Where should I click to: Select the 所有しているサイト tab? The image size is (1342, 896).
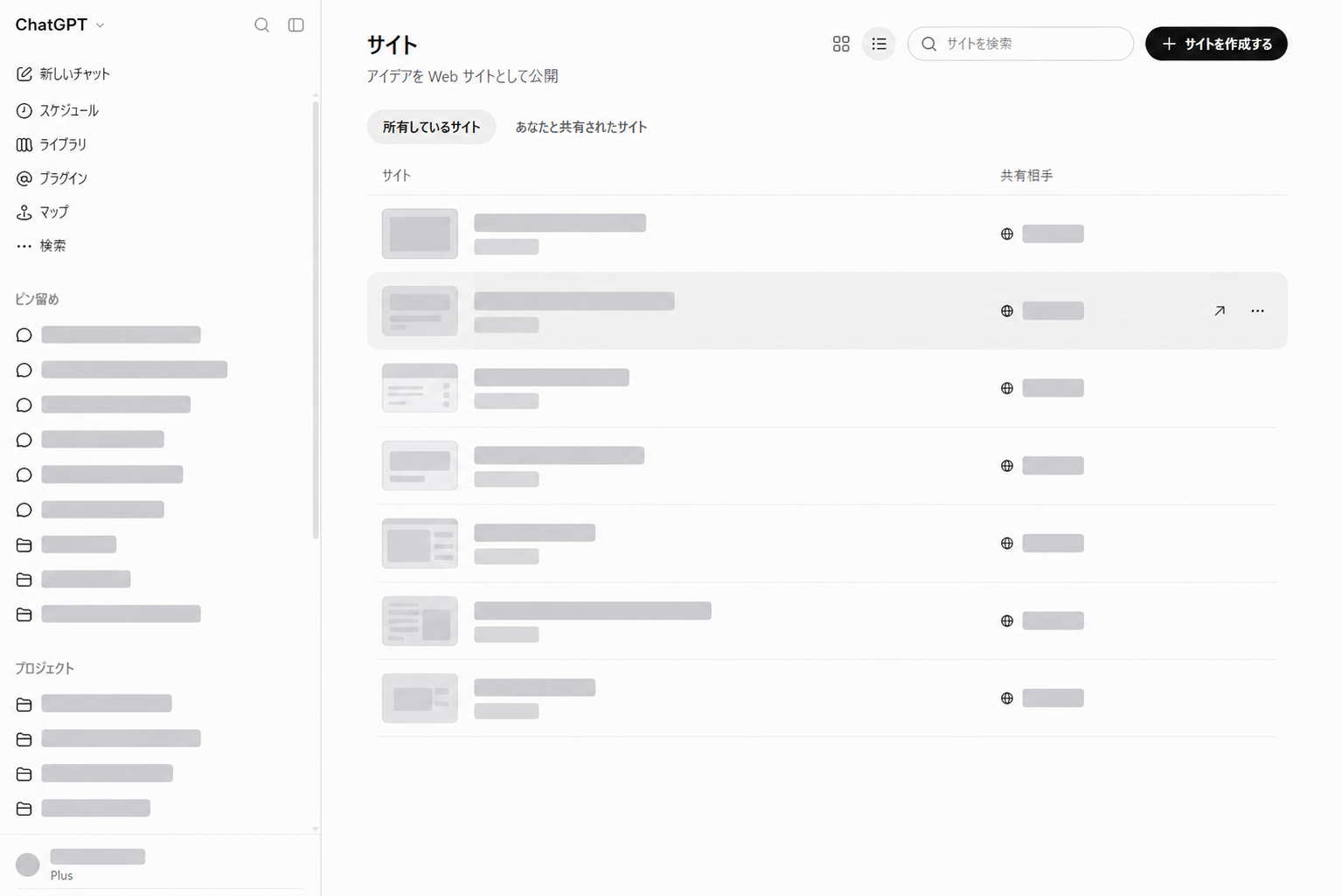(431, 127)
